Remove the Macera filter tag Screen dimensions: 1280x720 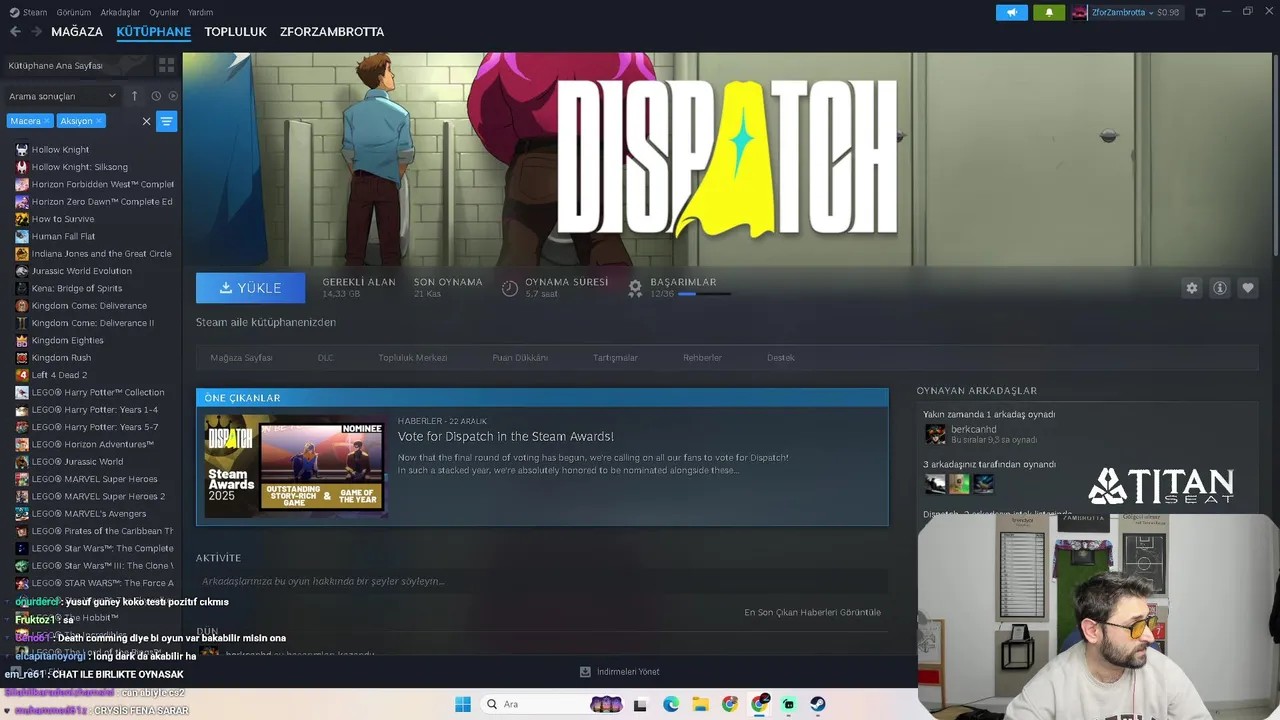coord(47,121)
